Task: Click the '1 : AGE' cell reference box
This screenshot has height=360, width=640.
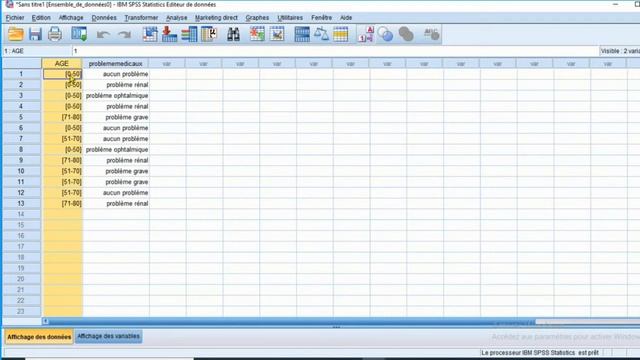Action: [37, 51]
